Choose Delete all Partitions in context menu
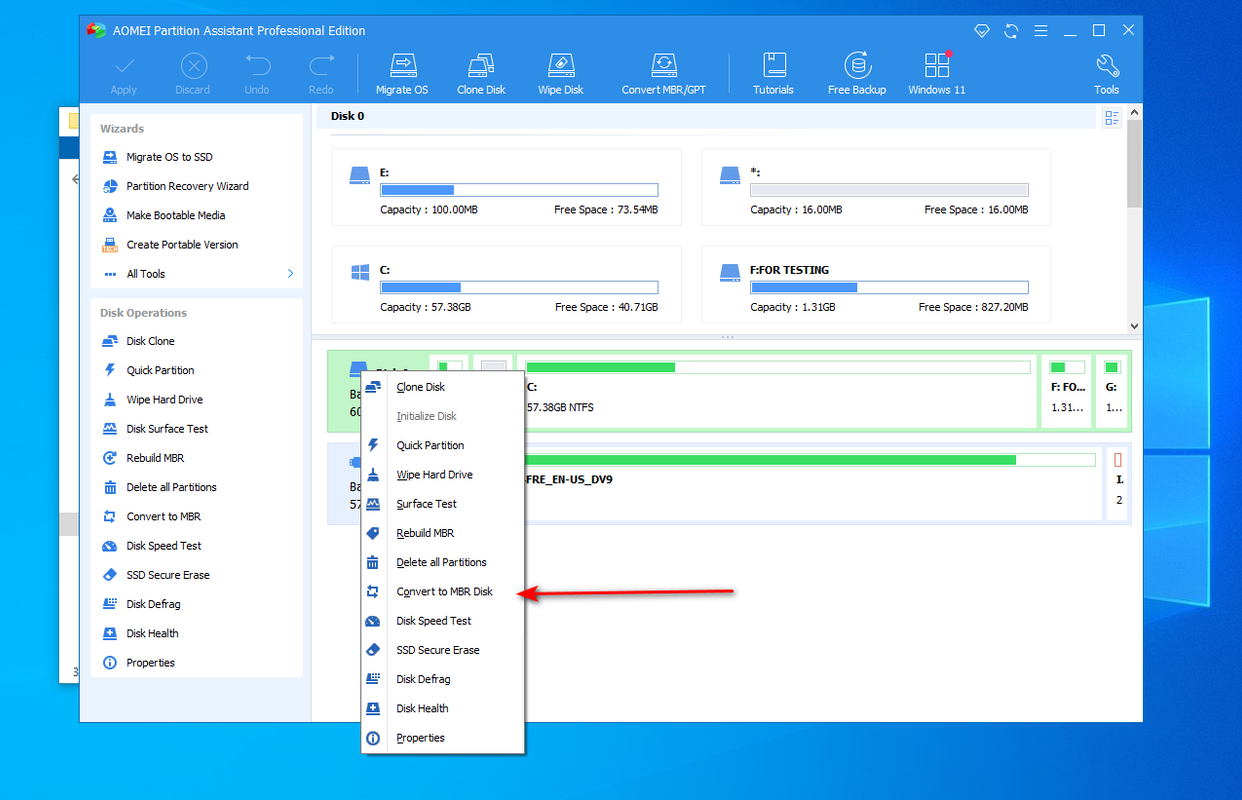The image size is (1242, 800). [x=443, y=562]
